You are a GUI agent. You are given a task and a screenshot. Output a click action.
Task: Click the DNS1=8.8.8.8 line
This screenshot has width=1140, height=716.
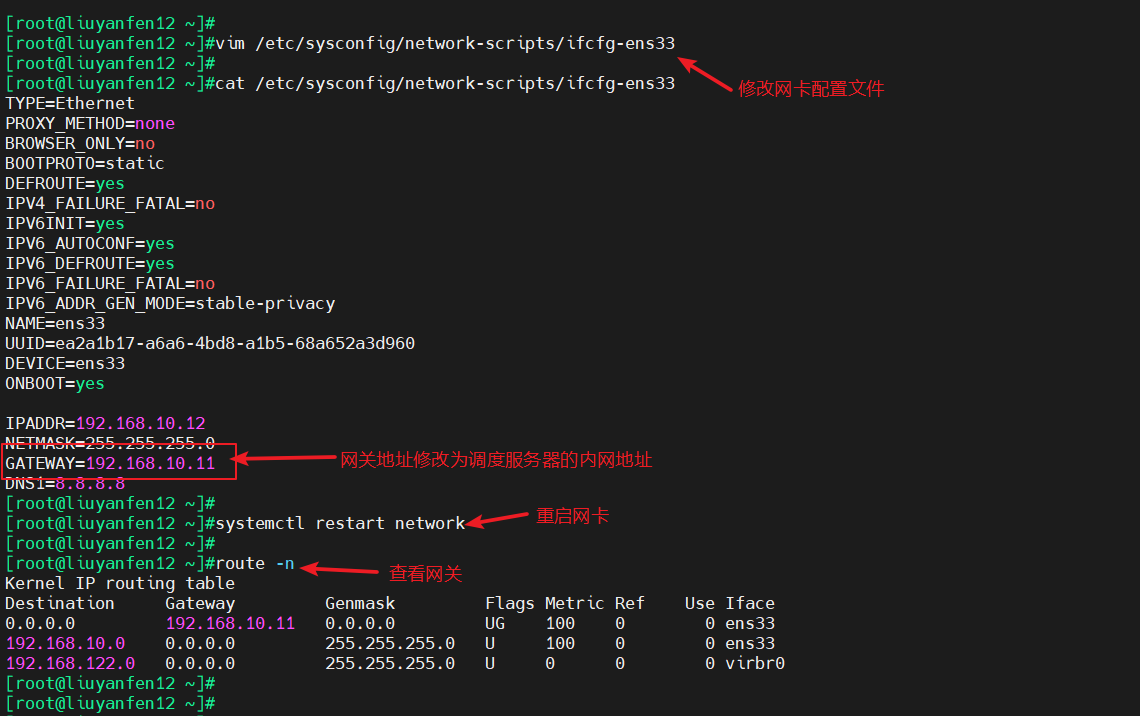coord(65,484)
